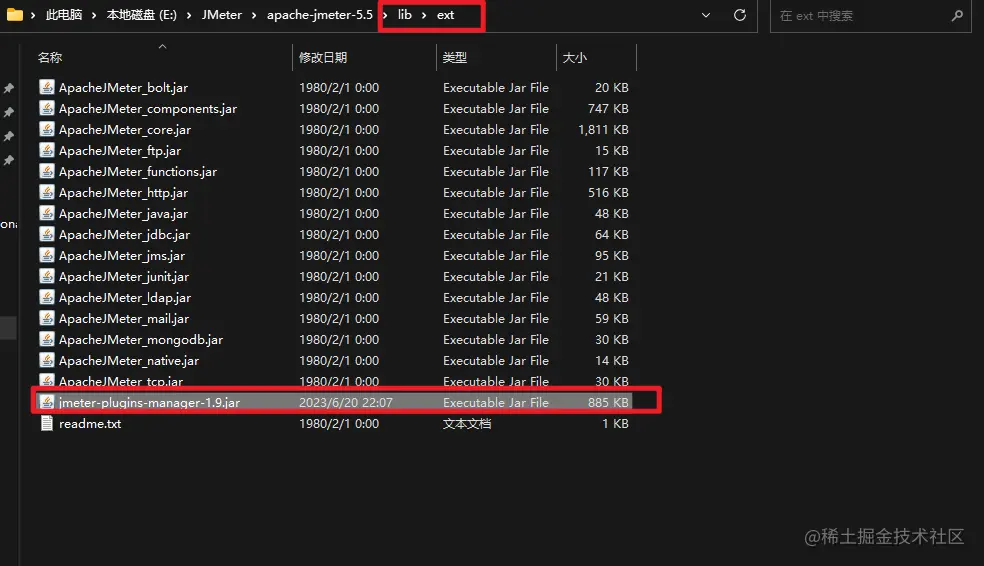This screenshot has width=984, height=566.
Task: Select the ApacheJMeter_core.jar file name
Action: tap(125, 129)
